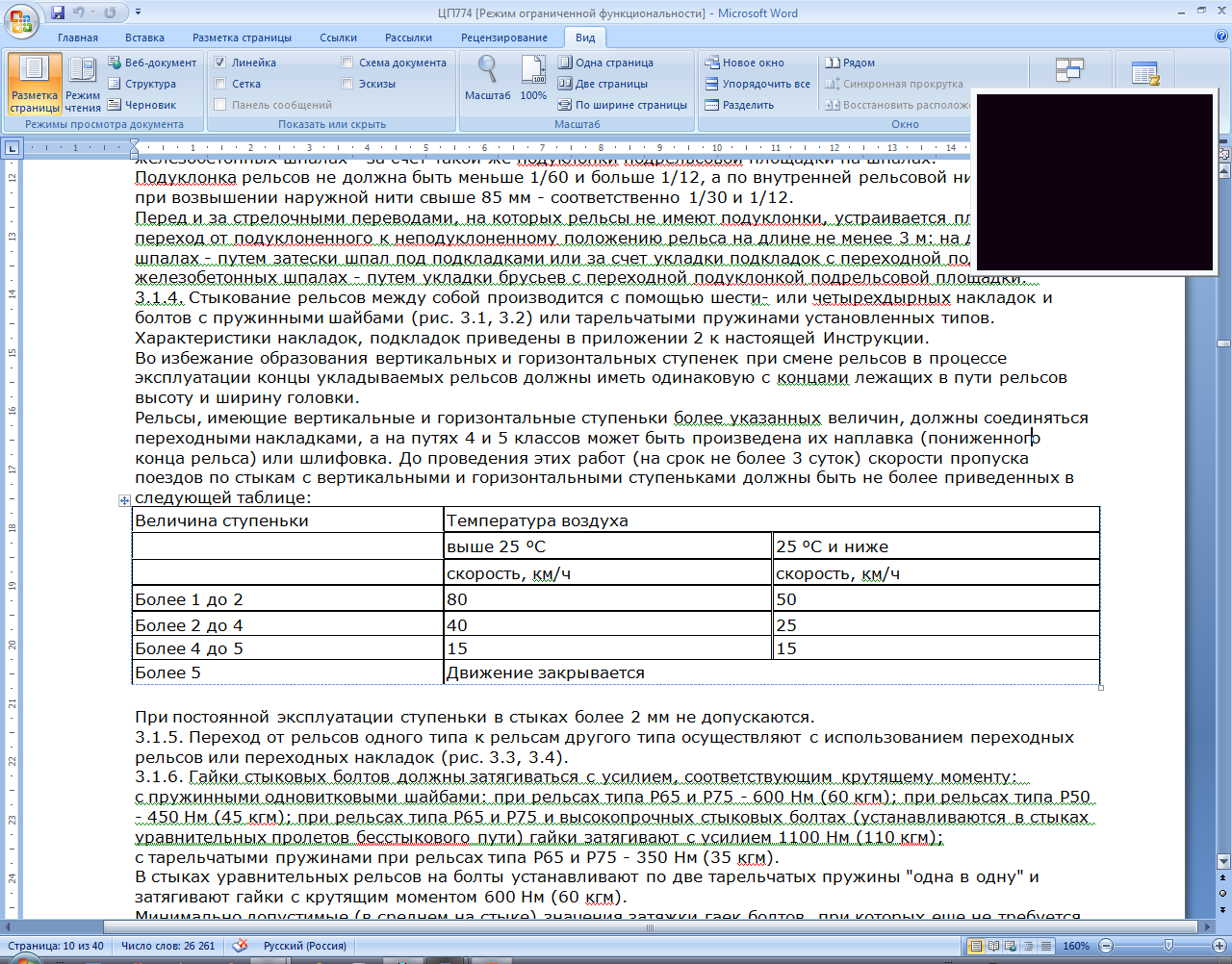Enable the Сетка gridlines checkbox
Screen dimensions: 1232x964
[x=220, y=84]
